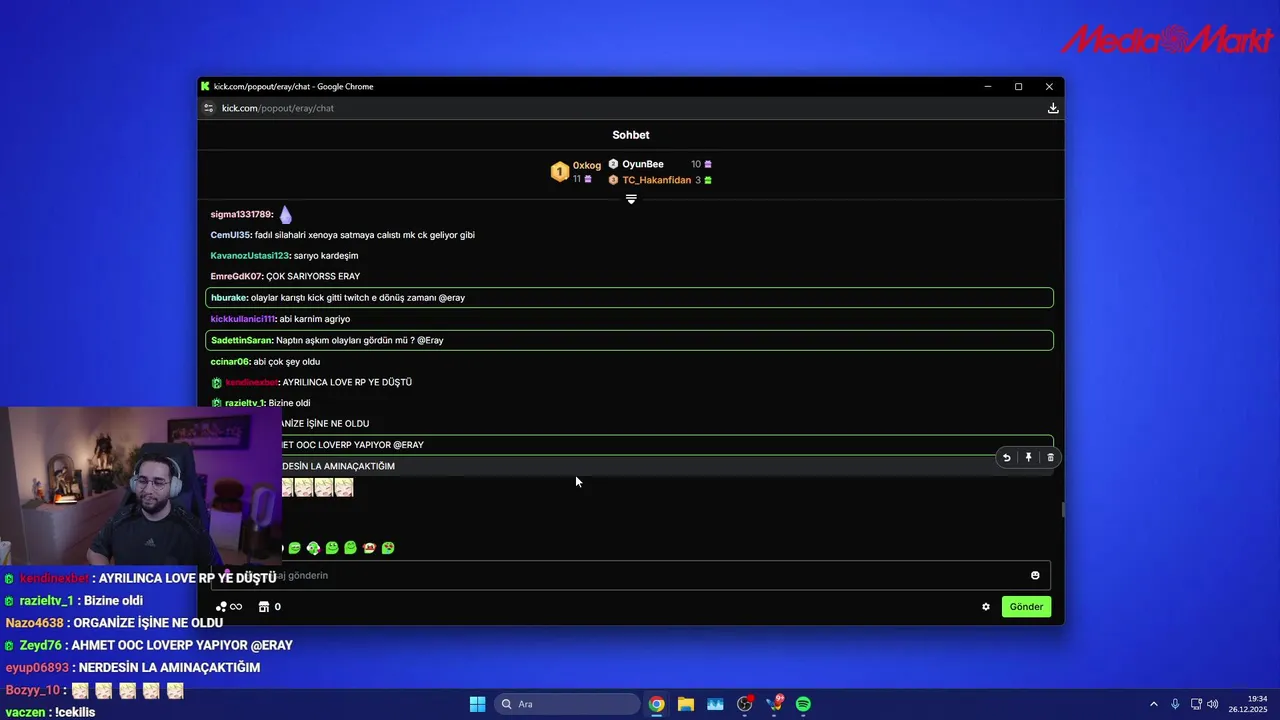Click username kickkullanici111
The height and width of the screenshot is (720, 1280).
click(243, 319)
